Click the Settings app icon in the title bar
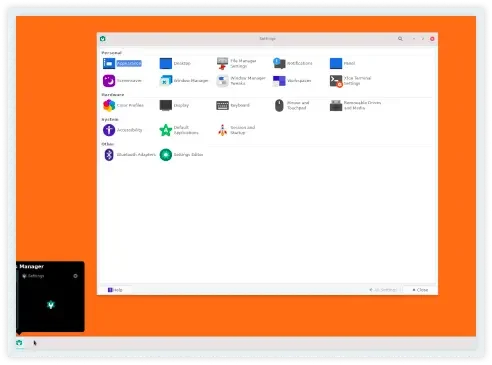This screenshot has width=492, height=365. 103,39
